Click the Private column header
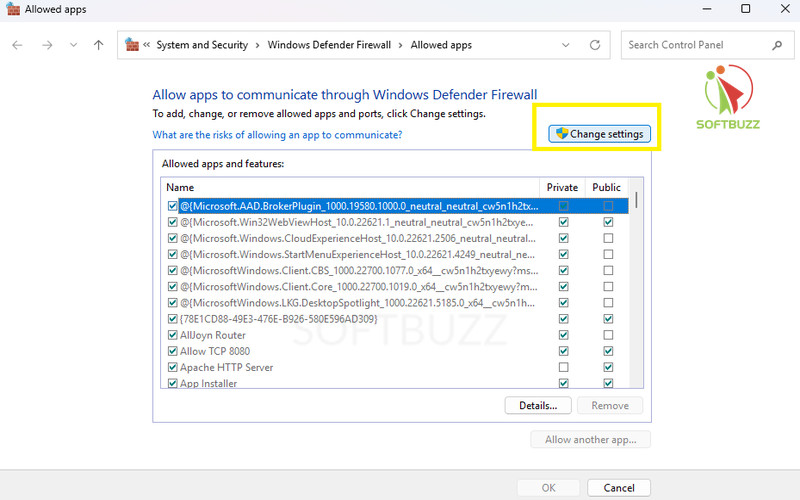The height and width of the screenshot is (500, 800). [562, 187]
